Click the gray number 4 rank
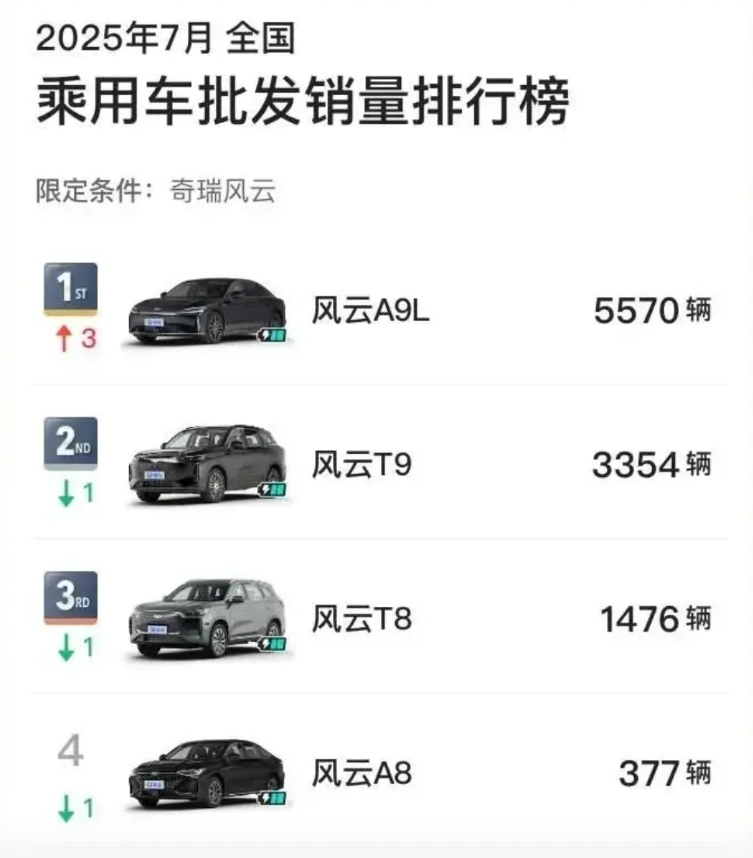This screenshot has width=753, height=858. [x=69, y=752]
